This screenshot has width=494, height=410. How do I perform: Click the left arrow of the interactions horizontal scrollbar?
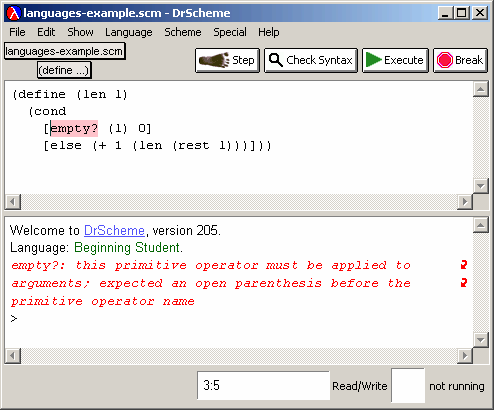pos(13,356)
